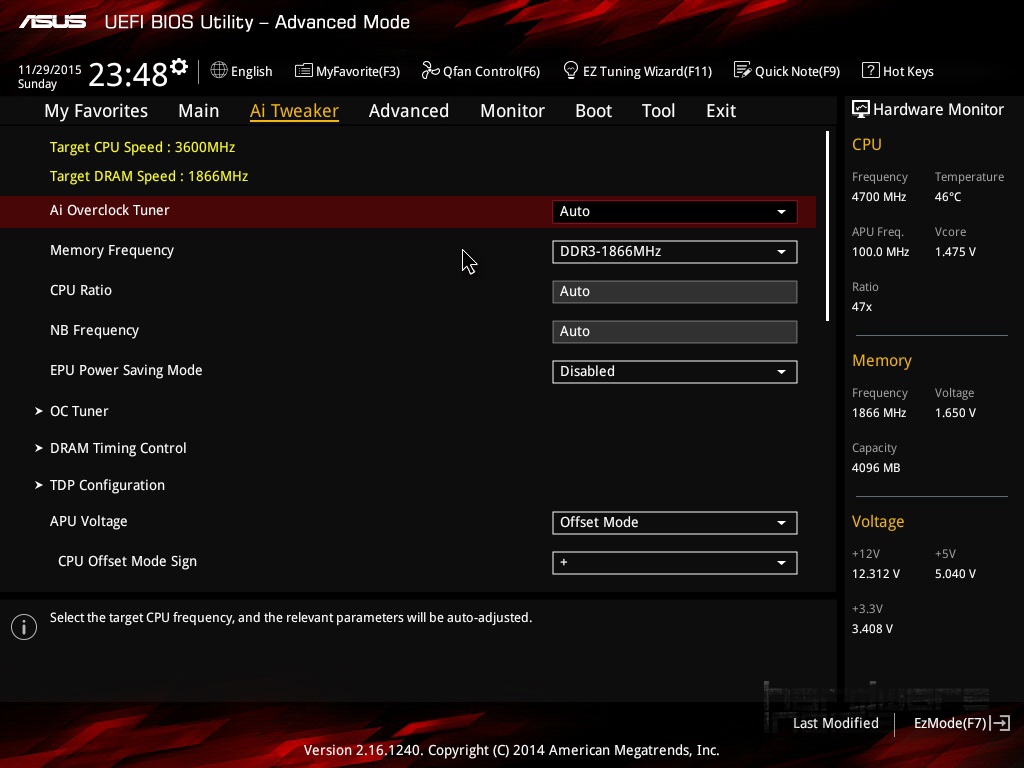
Task: Switch to the Main tab
Action: pyautogui.click(x=199, y=111)
